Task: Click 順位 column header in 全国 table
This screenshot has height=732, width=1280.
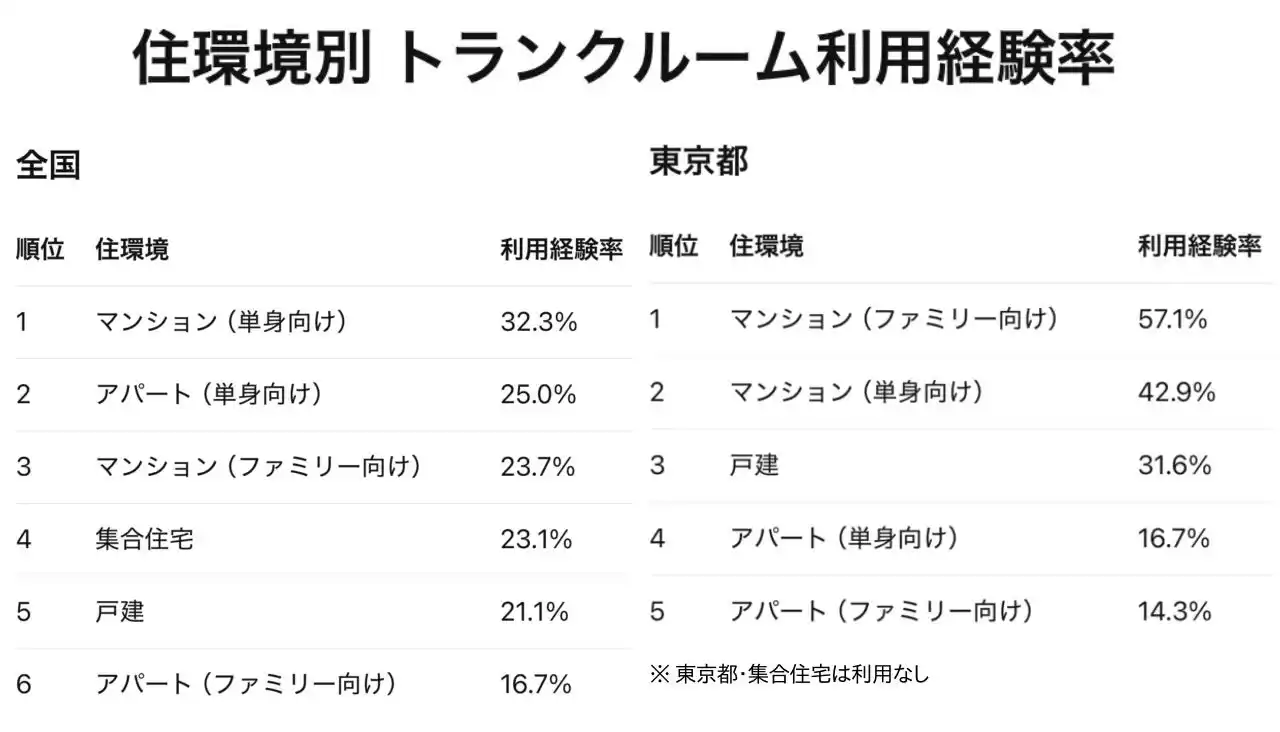Action: click(40, 249)
